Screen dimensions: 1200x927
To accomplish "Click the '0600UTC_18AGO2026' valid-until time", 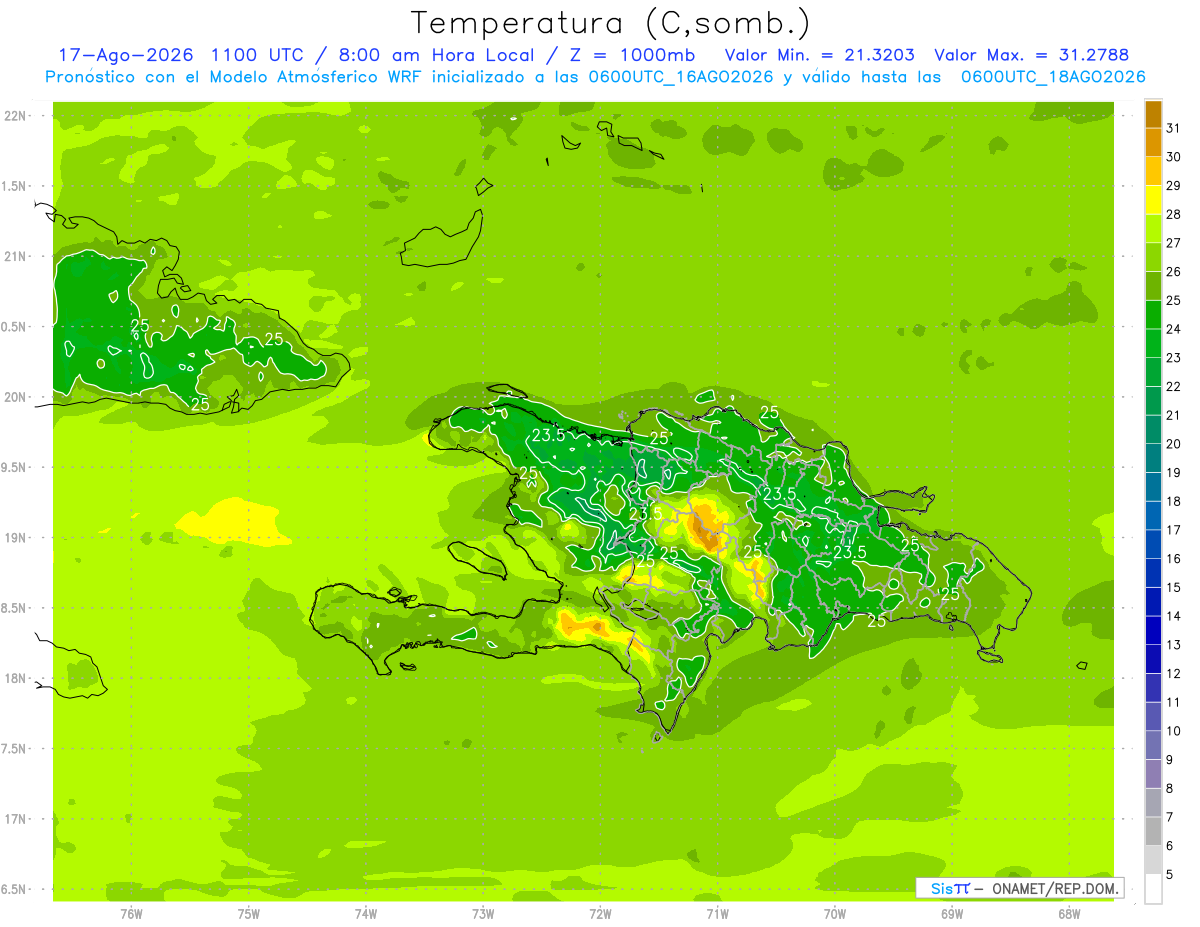I will 1053,77.
